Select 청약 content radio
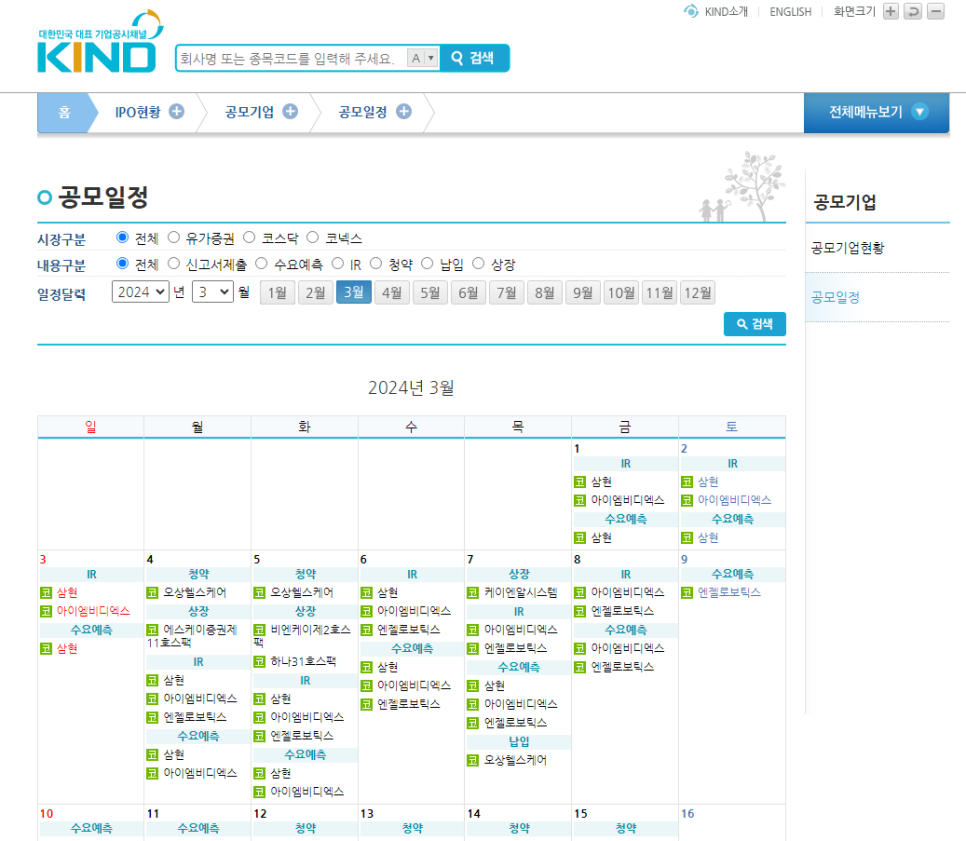Image resolution: width=966 pixels, height=841 pixels. 376,264
